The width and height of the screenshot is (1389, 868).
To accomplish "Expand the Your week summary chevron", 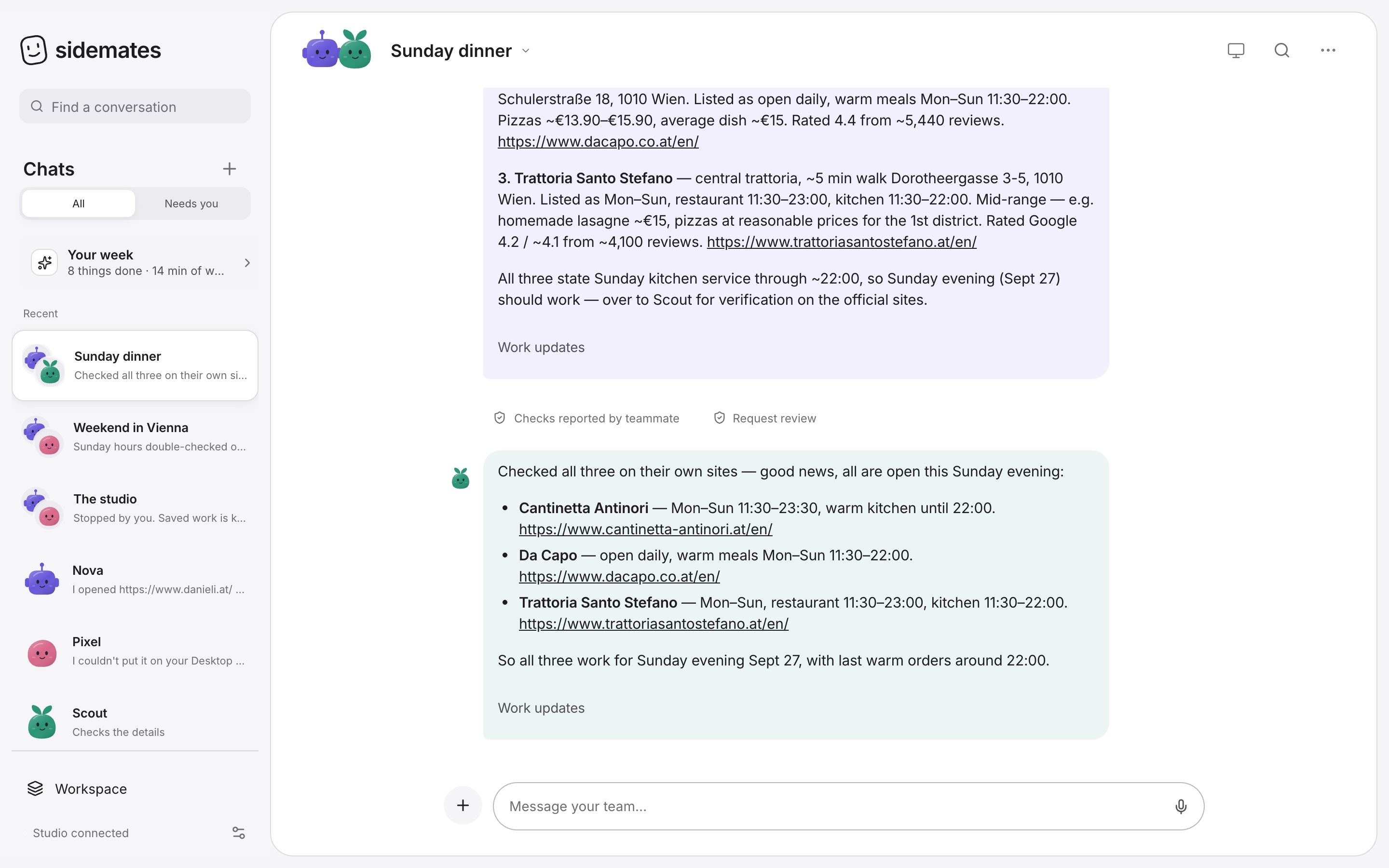I will tap(247, 262).
